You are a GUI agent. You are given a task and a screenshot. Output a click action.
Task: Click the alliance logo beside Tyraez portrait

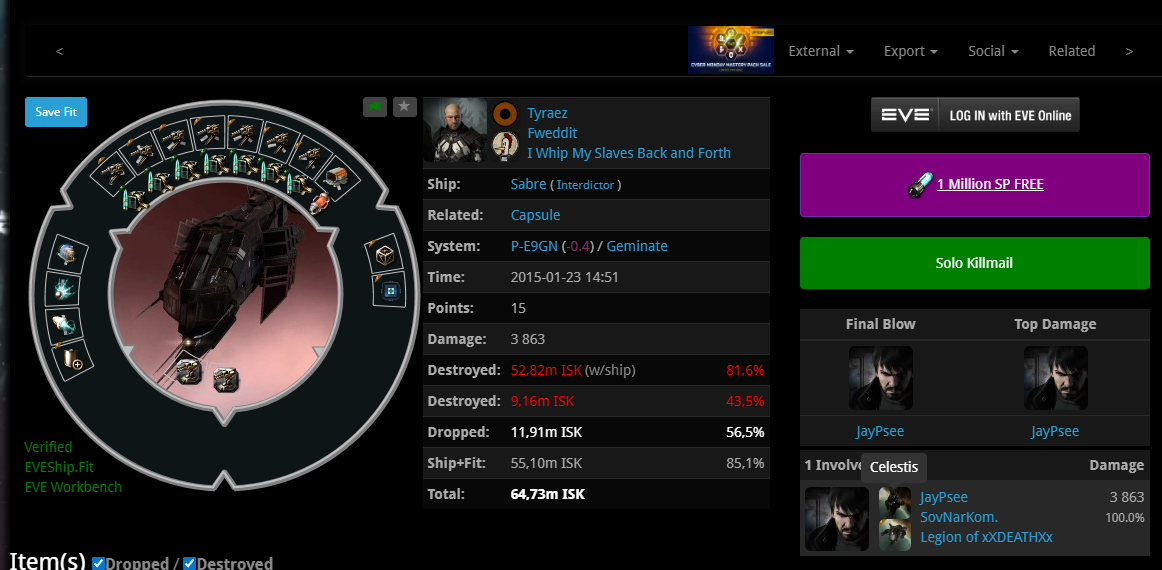[505, 146]
